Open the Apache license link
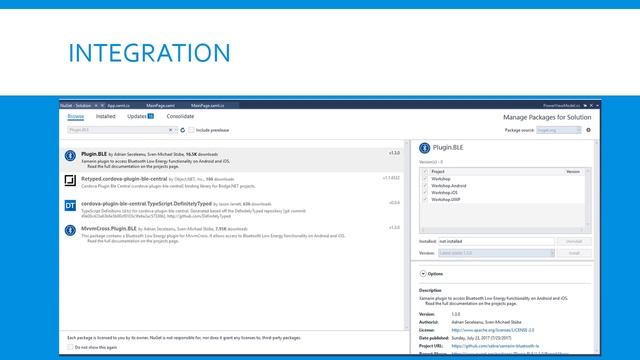 click(x=493, y=330)
